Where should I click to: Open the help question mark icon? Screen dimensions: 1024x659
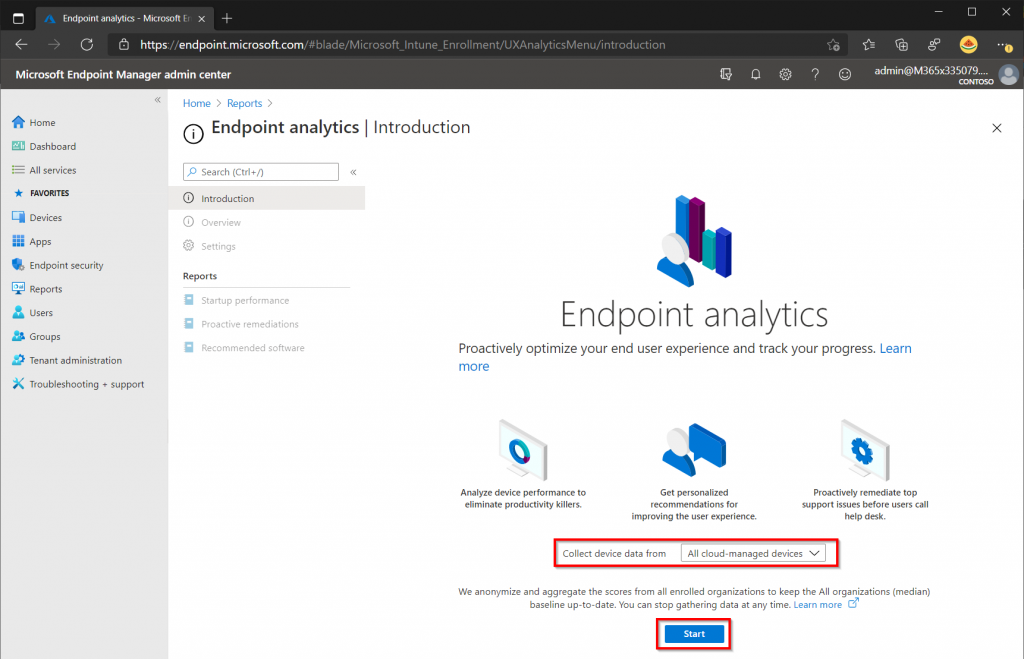pyautogui.click(x=815, y=74)
